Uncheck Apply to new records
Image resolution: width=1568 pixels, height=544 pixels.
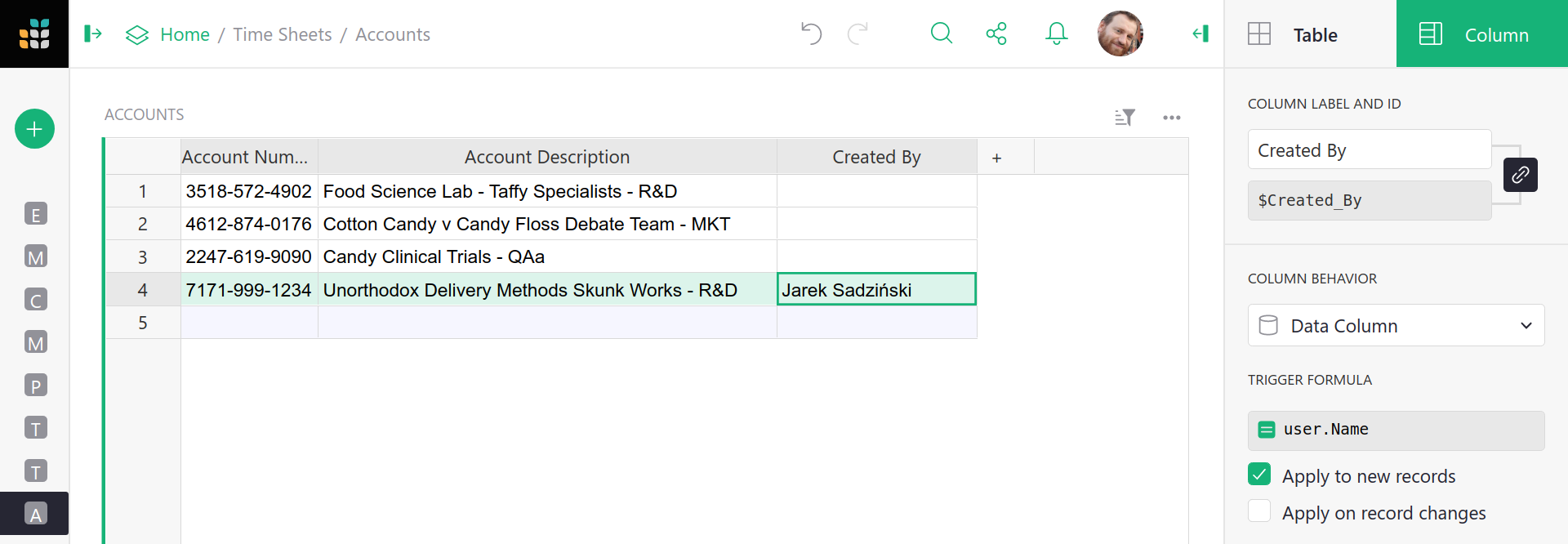coord(1259,475)
